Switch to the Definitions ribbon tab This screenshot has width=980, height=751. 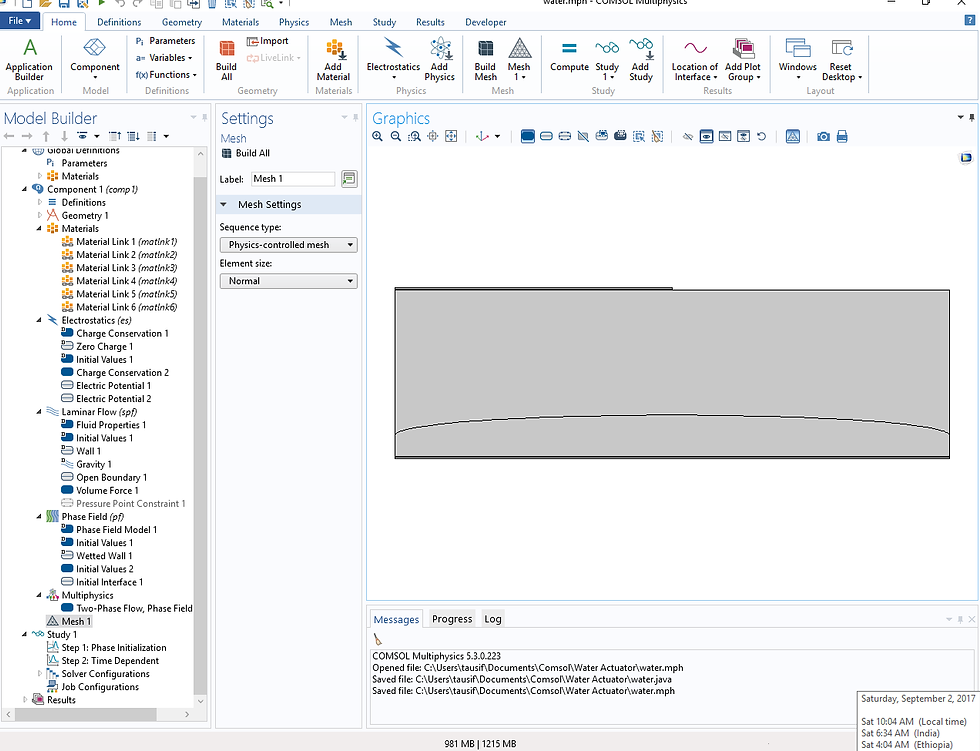pos(119,22)
